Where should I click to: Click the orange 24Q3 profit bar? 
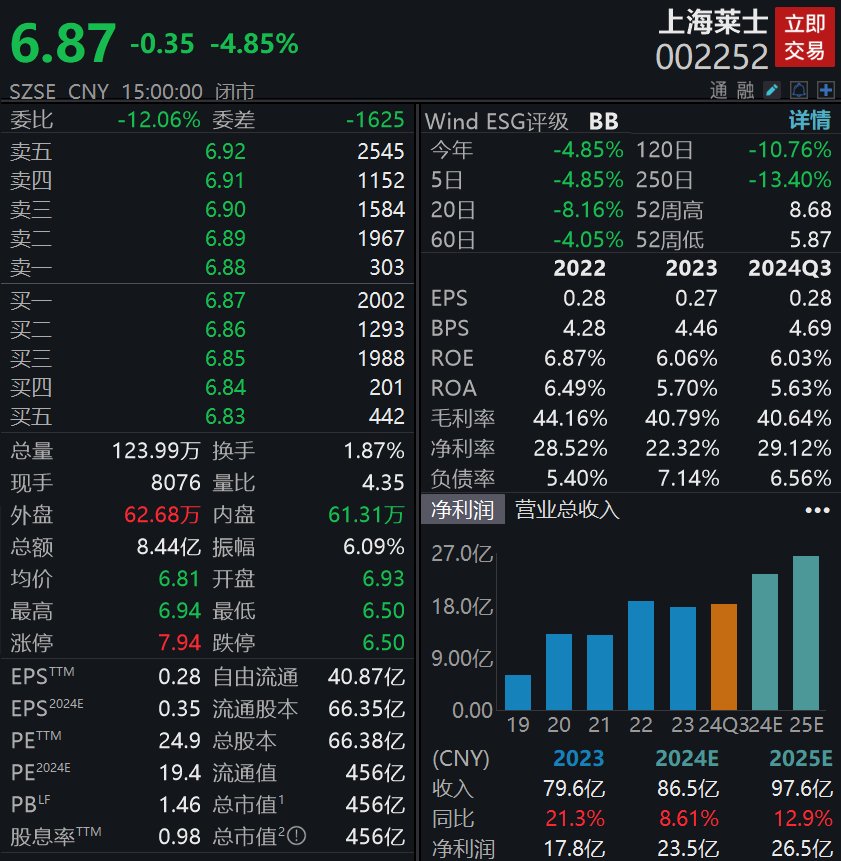(x=724, y=657)
